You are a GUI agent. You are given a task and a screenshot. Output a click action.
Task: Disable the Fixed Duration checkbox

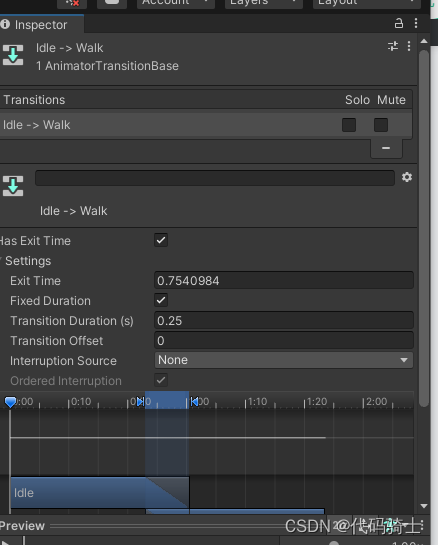161,300
